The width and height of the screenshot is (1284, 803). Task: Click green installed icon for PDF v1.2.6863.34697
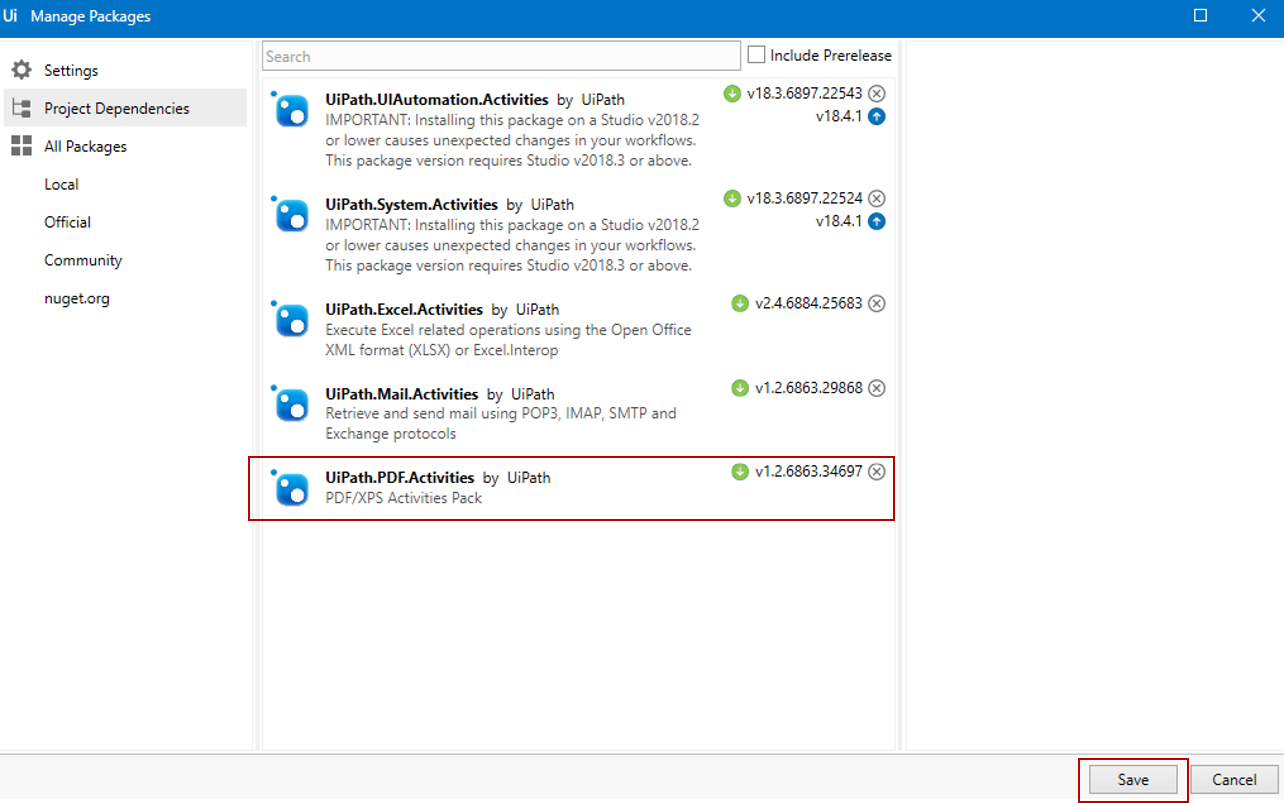740,472
